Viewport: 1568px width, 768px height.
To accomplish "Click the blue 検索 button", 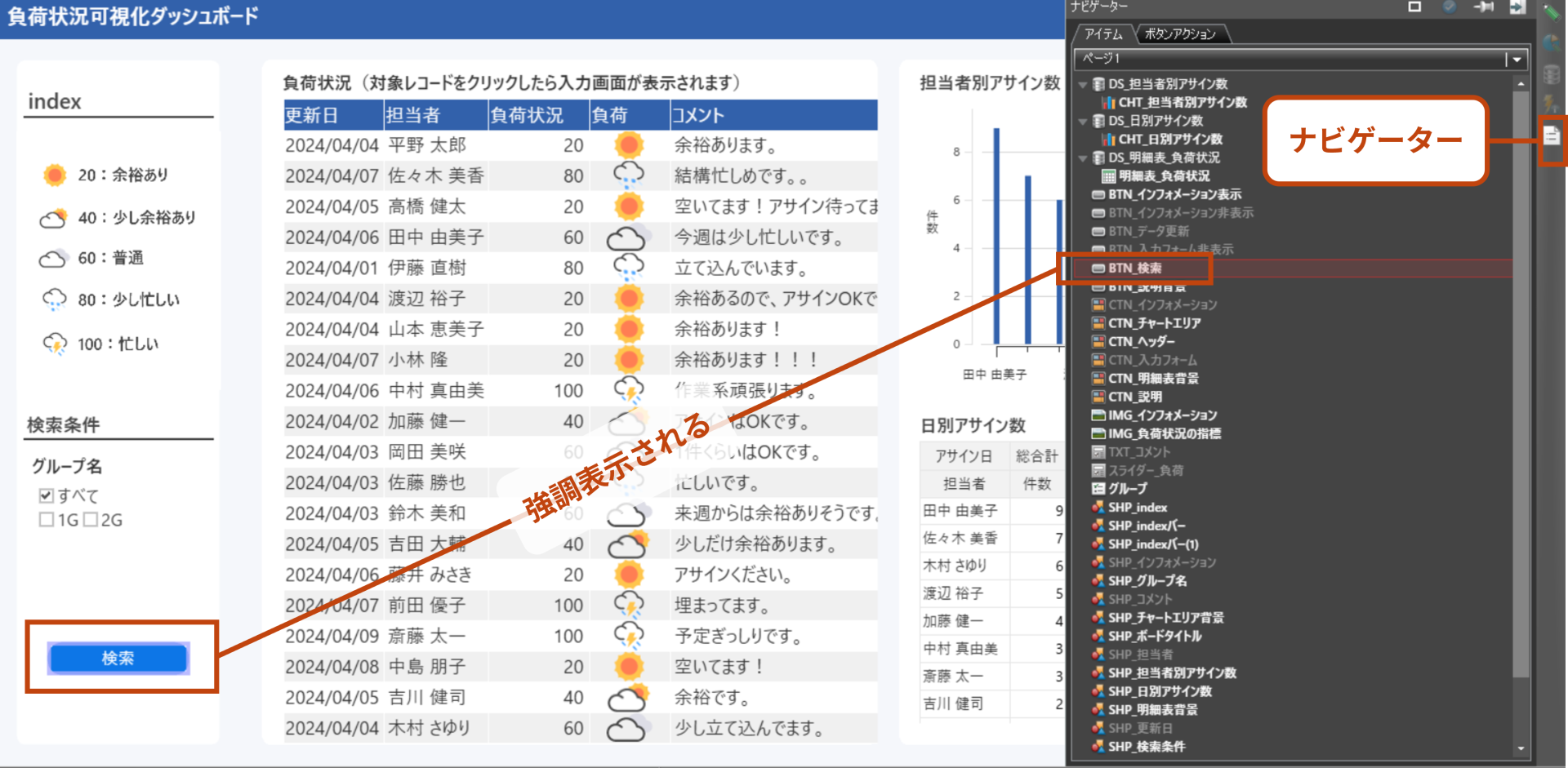I will (118, 658).
